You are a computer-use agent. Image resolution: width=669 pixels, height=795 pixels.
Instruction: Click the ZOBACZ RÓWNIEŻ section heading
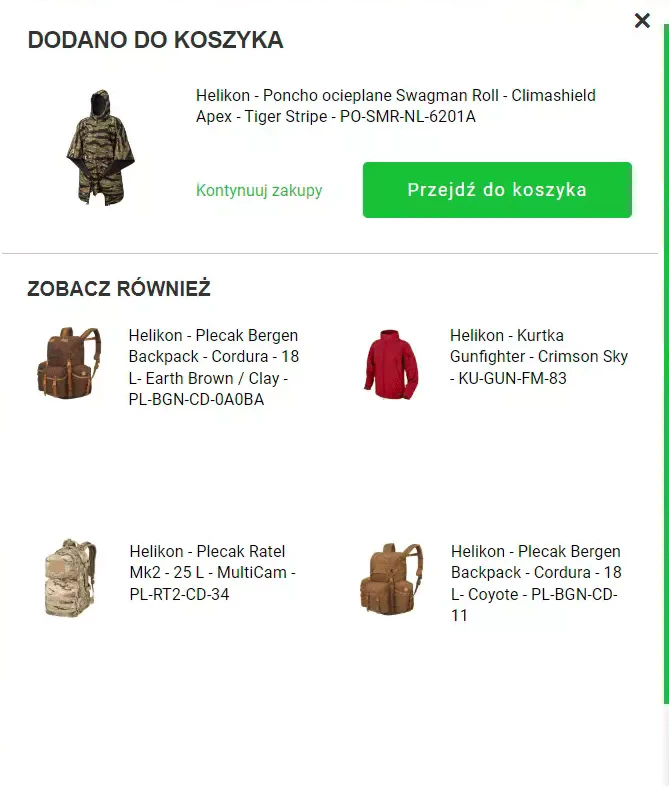(x=119, y=288)
